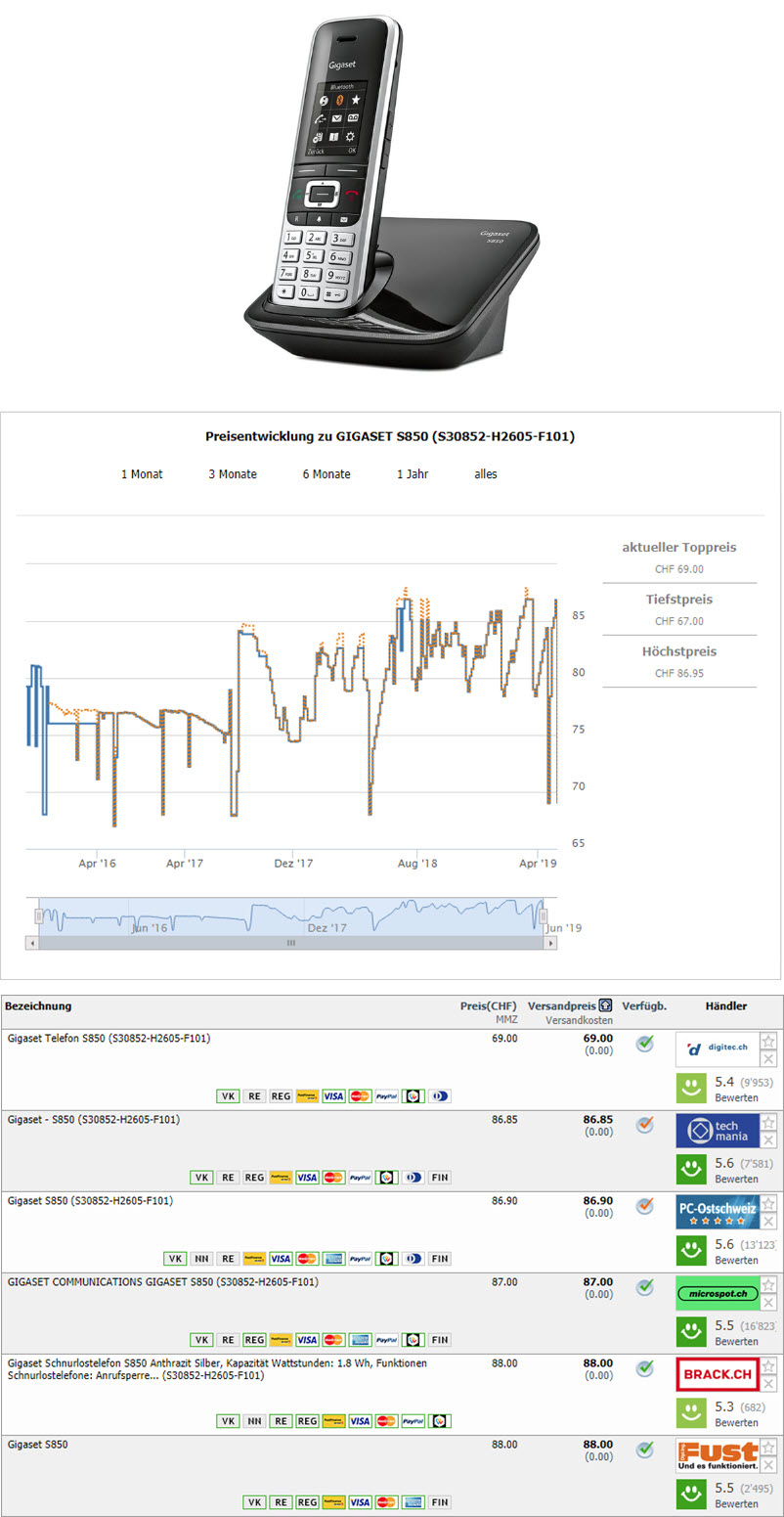Hide PC-Ostschweiz with its X icon
This screenshot has height=1517, width=784.
coord(768,1221)
